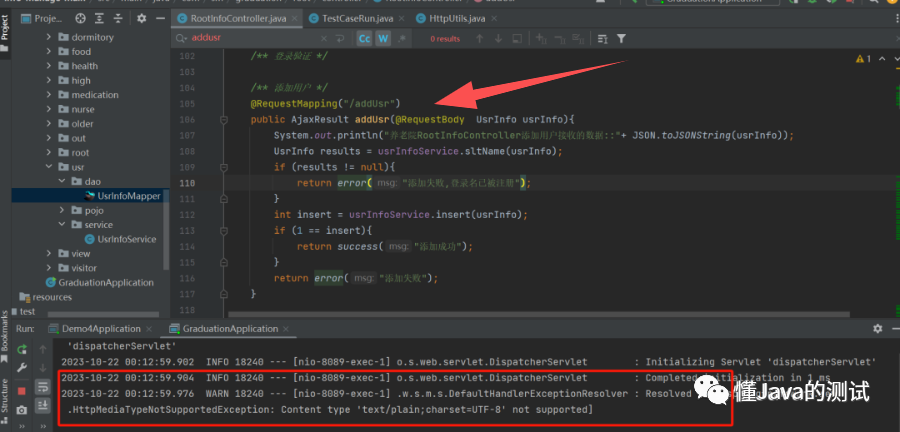Open the GraduationApplication run tab
This screenshot has width=900, height=432.
(x=230, y=329)
